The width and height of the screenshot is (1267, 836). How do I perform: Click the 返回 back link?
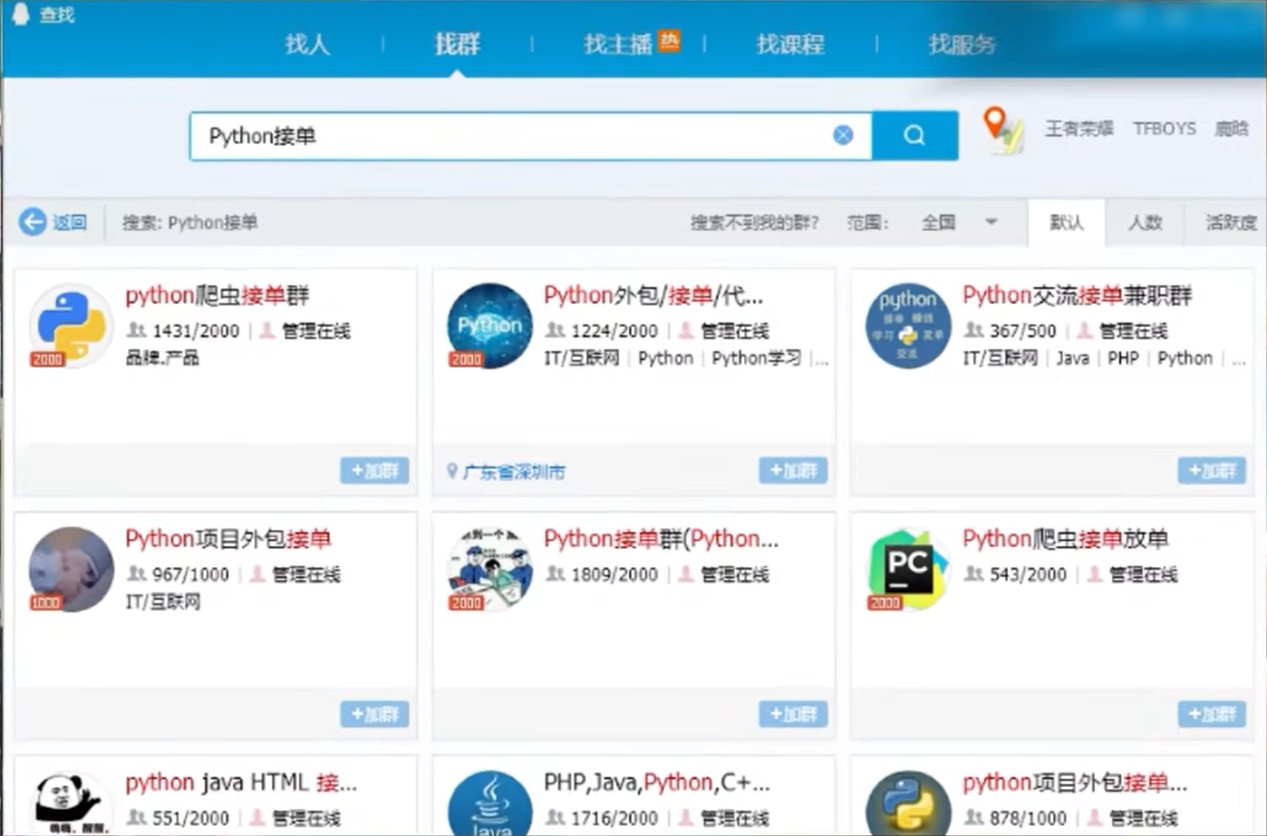coord(69,222)
